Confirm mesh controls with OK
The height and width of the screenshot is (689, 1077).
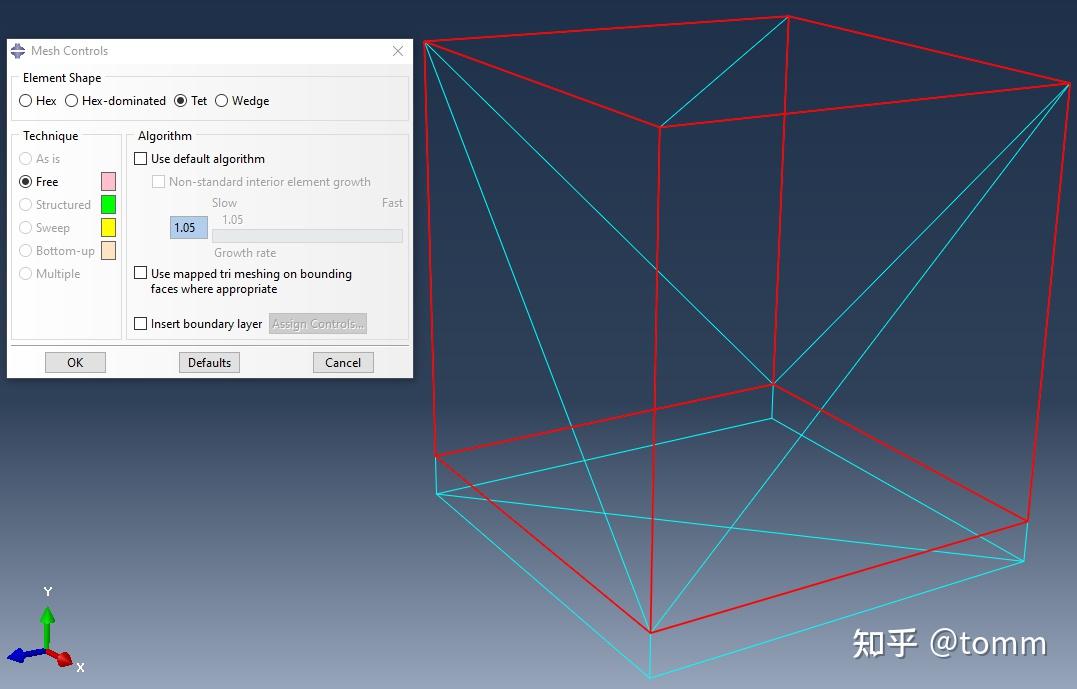[x=74, y=362]
